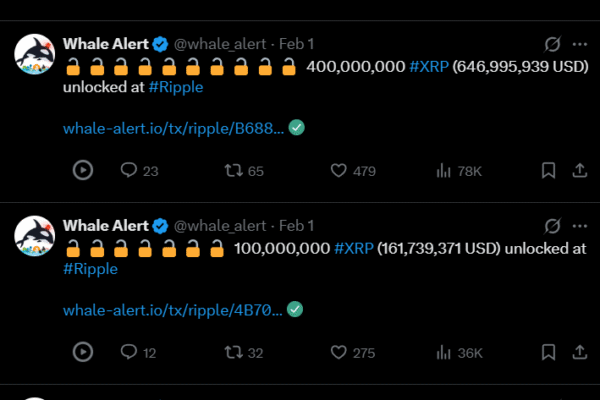Click Grok icon on first post
600x400 pixels.
tap(551, 44)
